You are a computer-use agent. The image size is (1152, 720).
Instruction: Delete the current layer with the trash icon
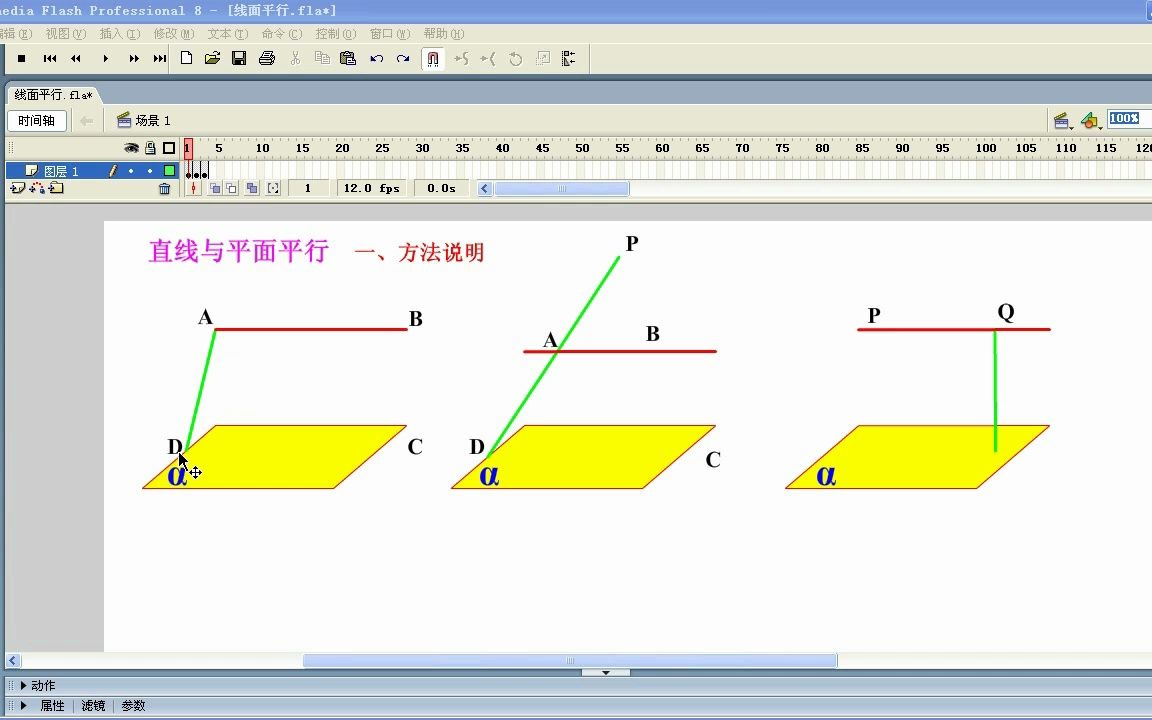(165, 187)
